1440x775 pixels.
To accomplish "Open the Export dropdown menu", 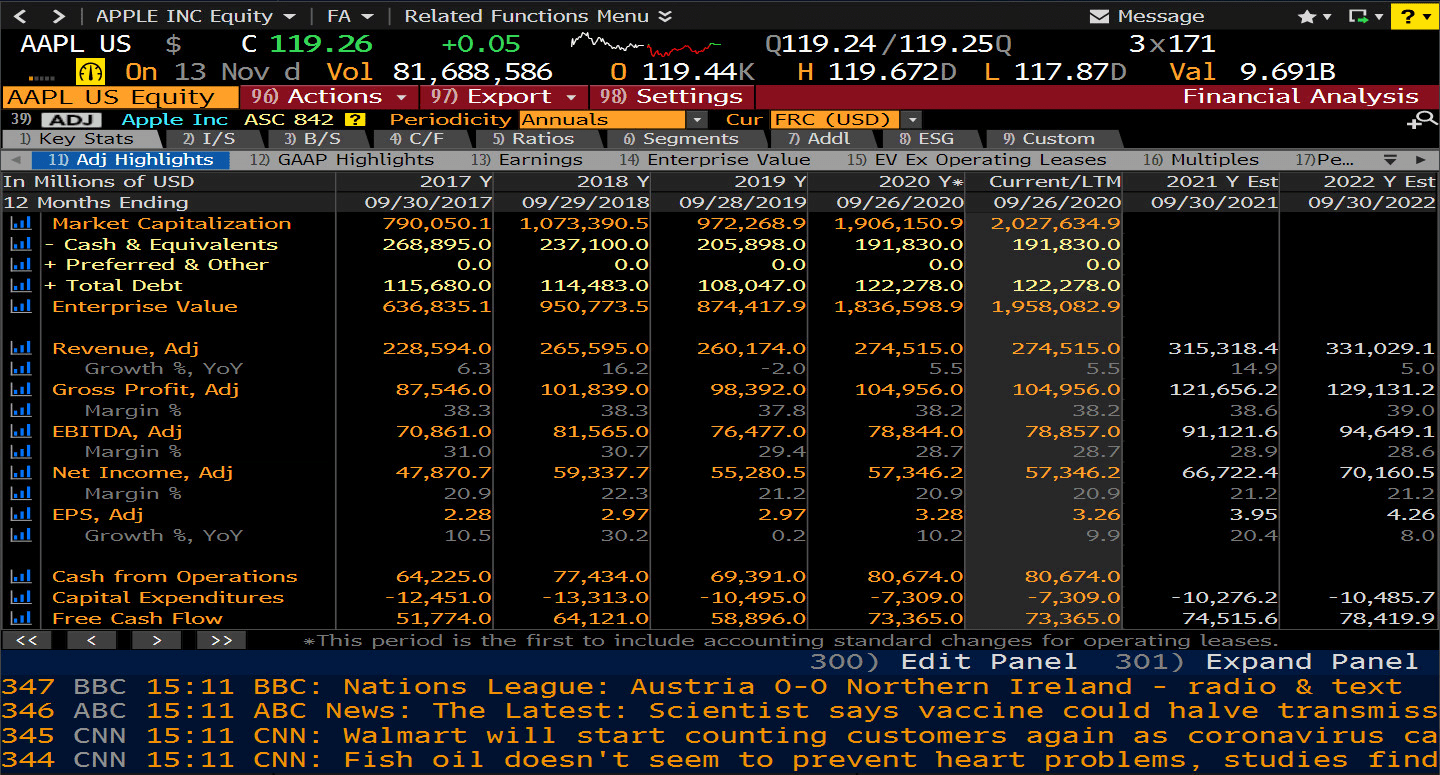I will pos(504,97).
